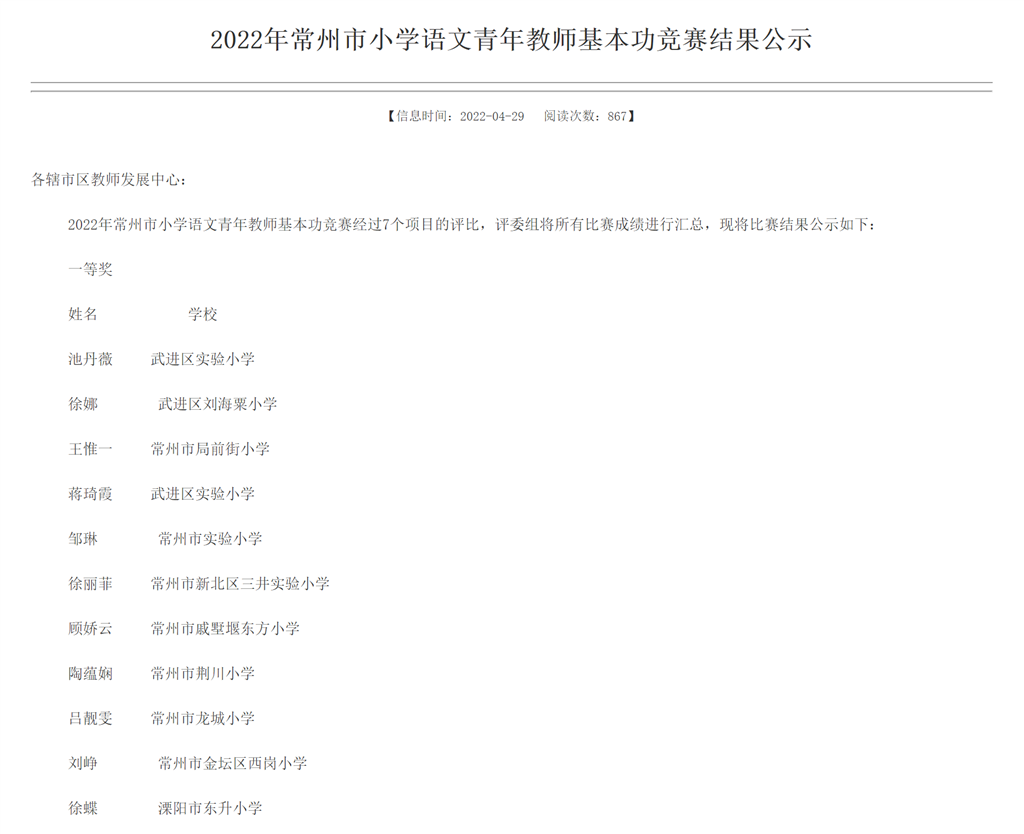Click 常州市局前街小学 school text
The width and height of the screenshot is (1024, 834).
click(x=210, y=450)
